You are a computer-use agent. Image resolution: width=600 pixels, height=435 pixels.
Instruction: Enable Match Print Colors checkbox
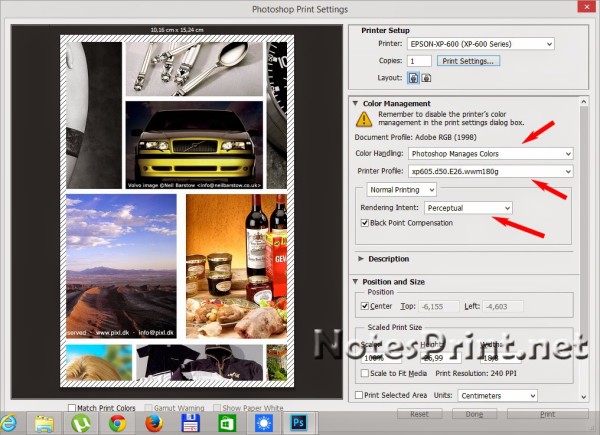[72, 407]
